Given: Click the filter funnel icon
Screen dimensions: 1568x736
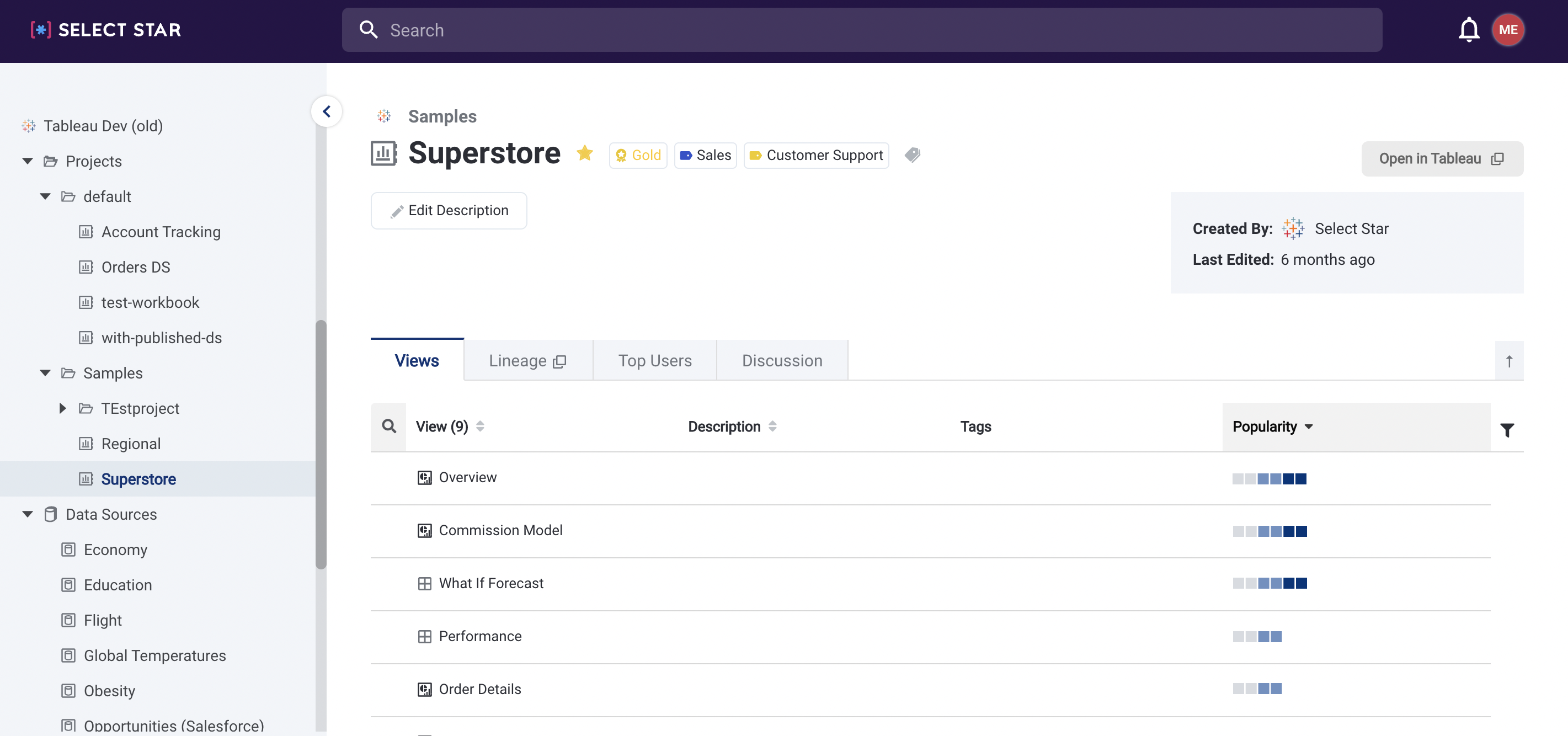Looking at the screenshot, I should click(x=1507, y=430).
